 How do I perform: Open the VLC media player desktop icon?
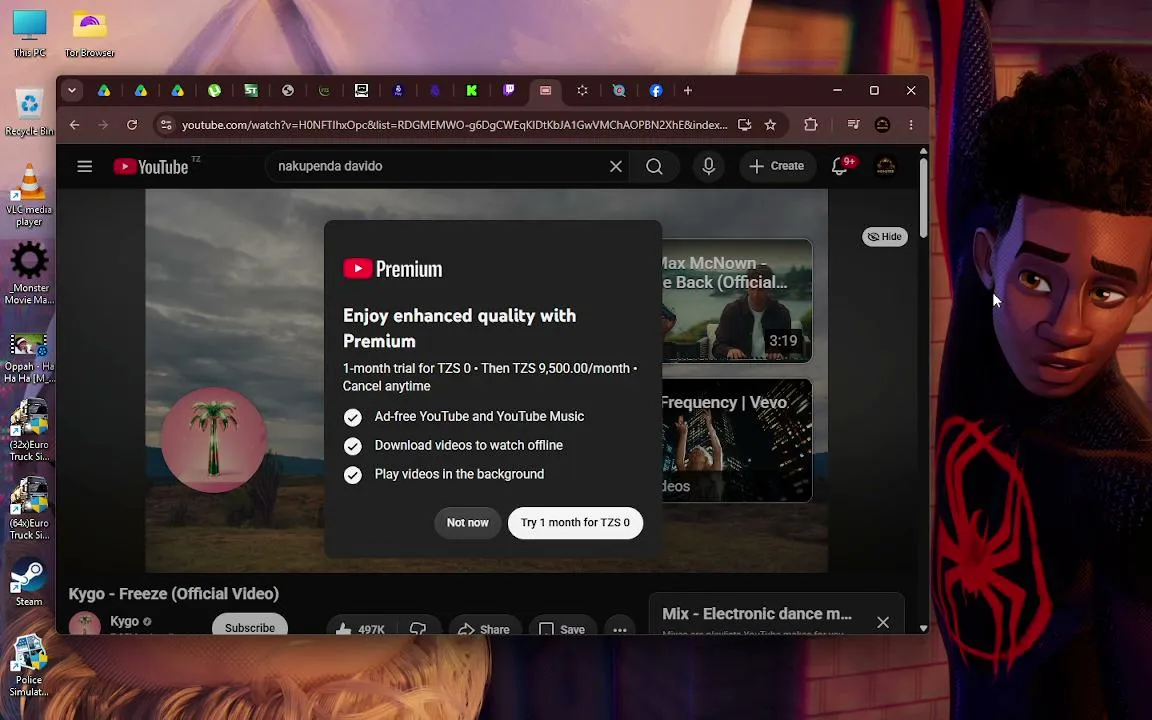click(x=29, y=195)
